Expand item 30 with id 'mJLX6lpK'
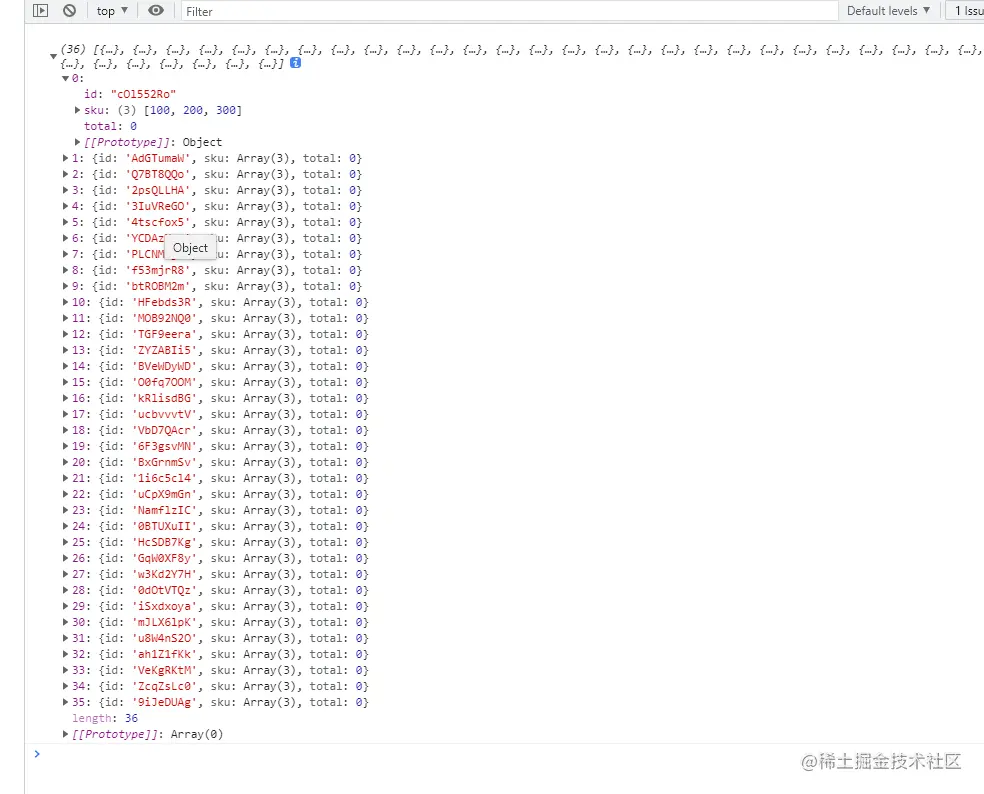 click(x=65, y=622)
